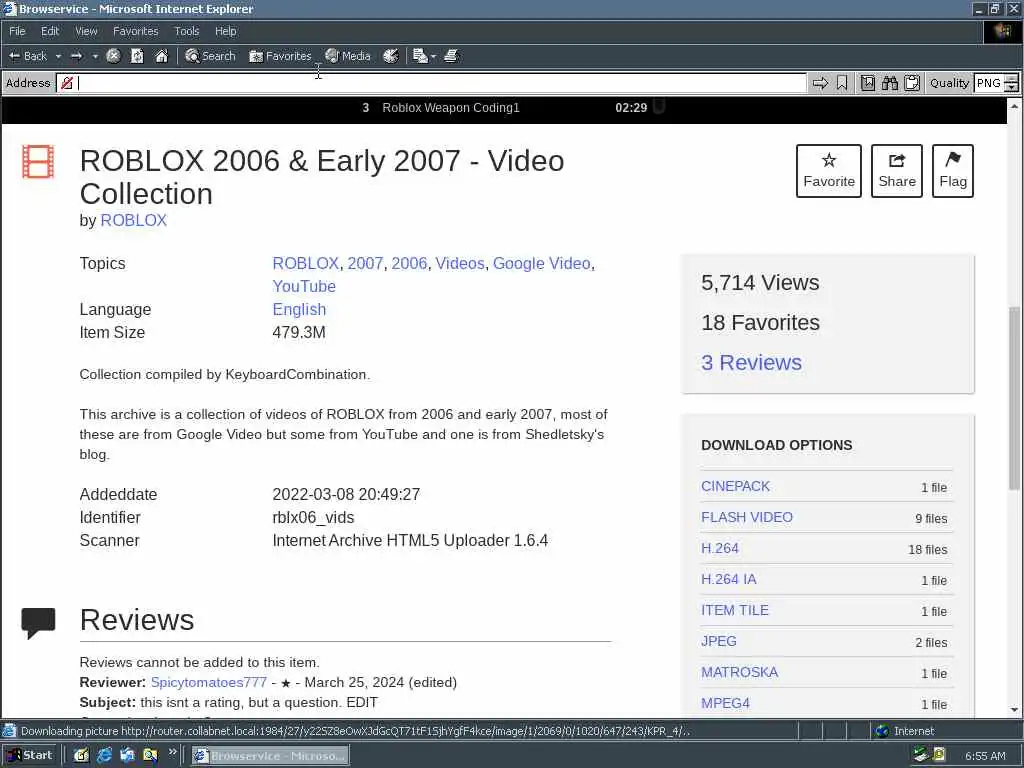Open the 2006 topic link
Screen dimensions: 1024x768
point(409,263)
